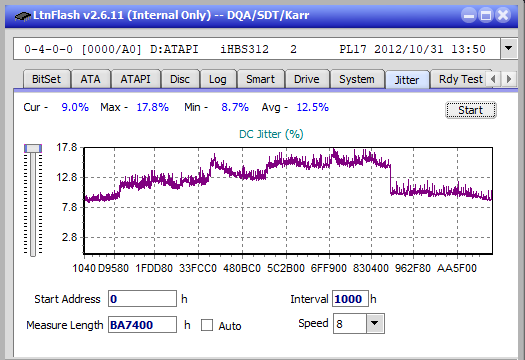Expand the drive selection dropdown arrow

click(x=509, y=49)
